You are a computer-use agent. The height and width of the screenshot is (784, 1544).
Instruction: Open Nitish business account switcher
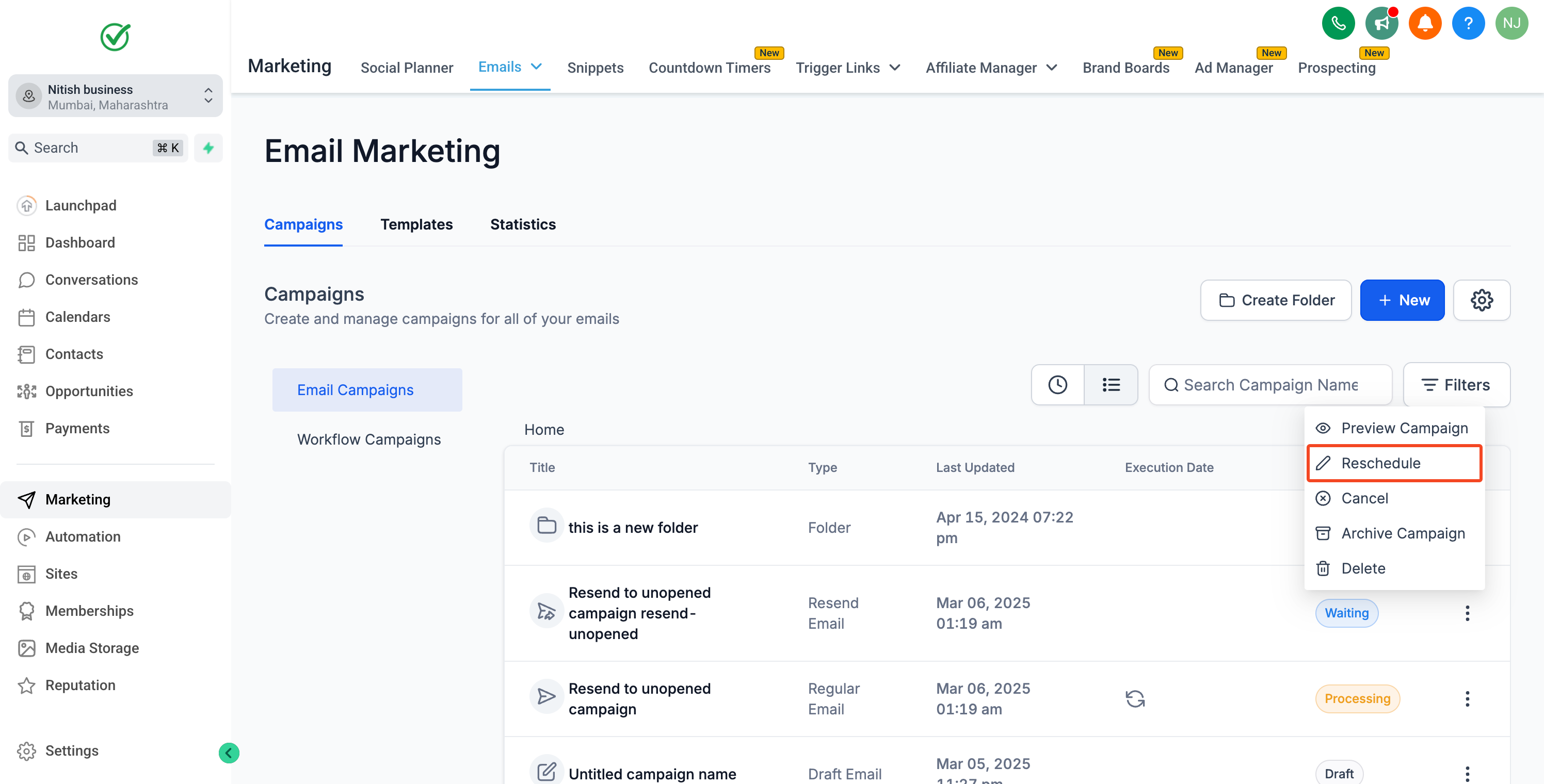coord(115,96)
